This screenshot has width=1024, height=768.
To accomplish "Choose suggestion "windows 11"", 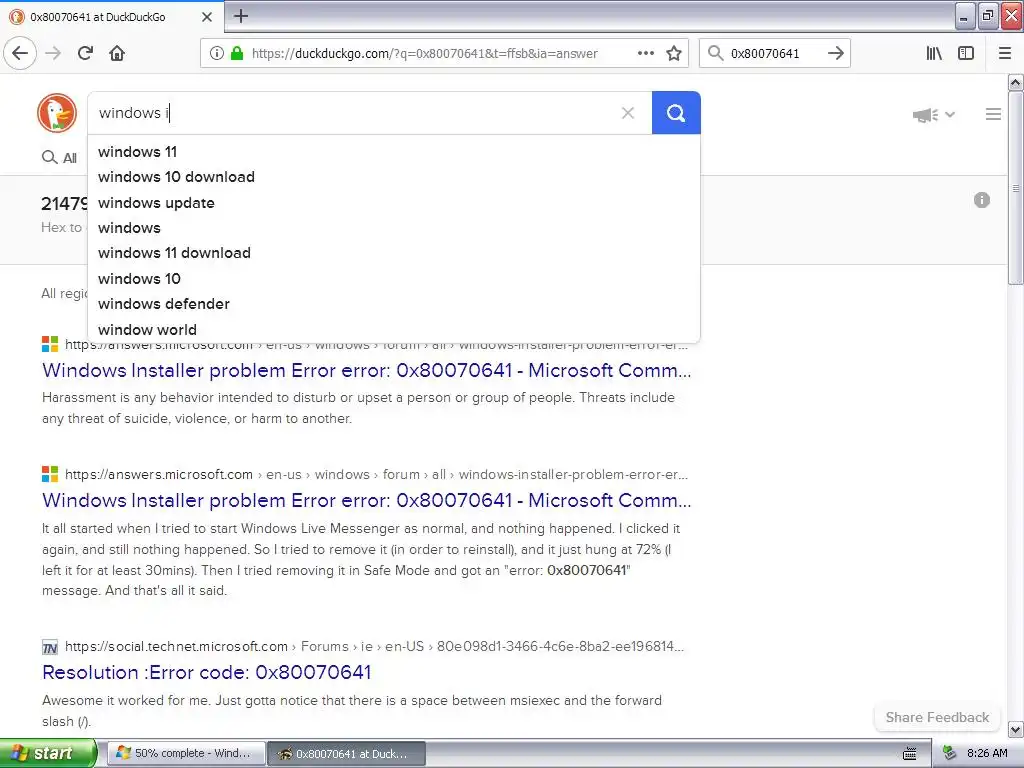I will (394, 152).
